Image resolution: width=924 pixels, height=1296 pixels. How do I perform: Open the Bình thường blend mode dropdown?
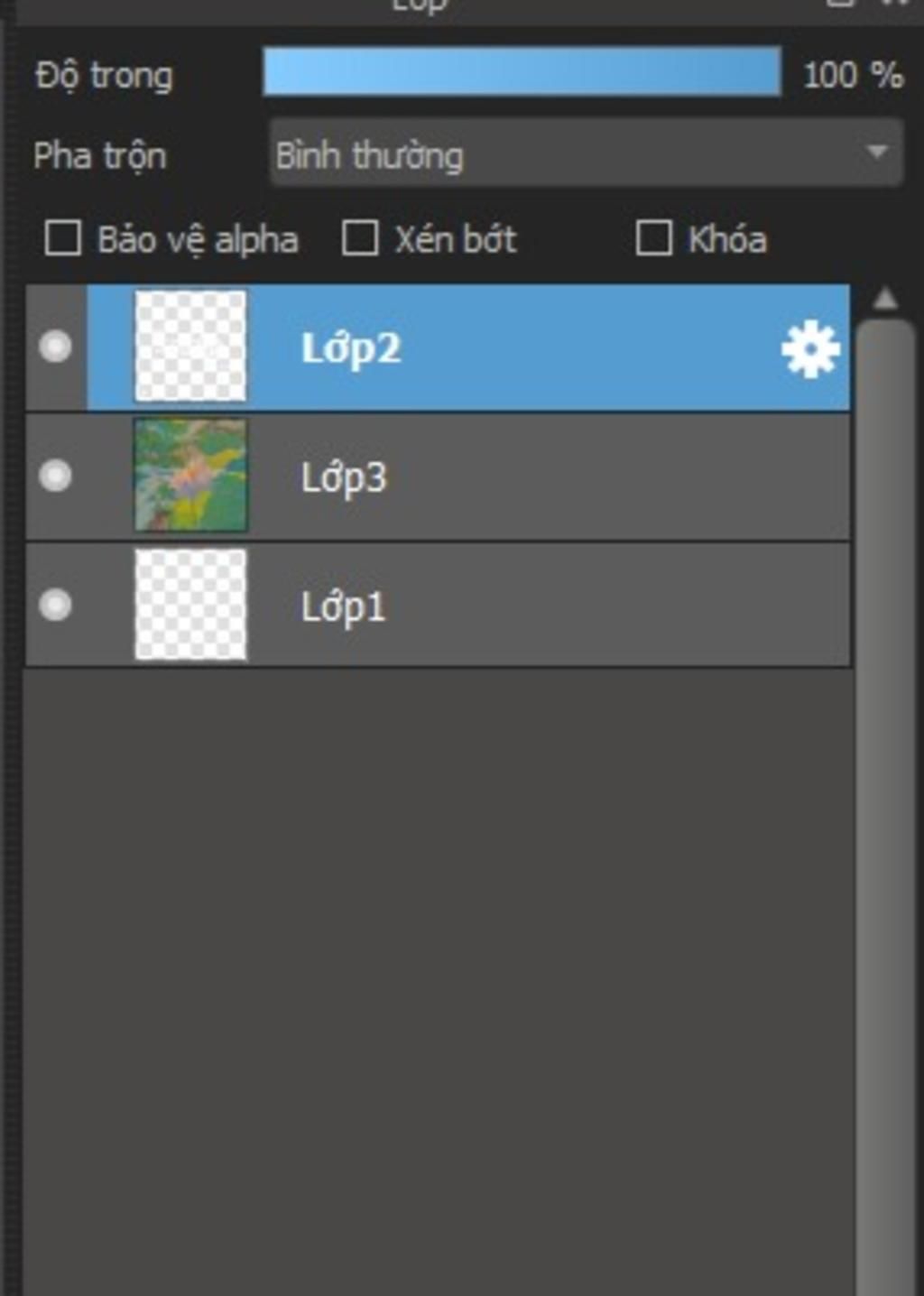587,153
